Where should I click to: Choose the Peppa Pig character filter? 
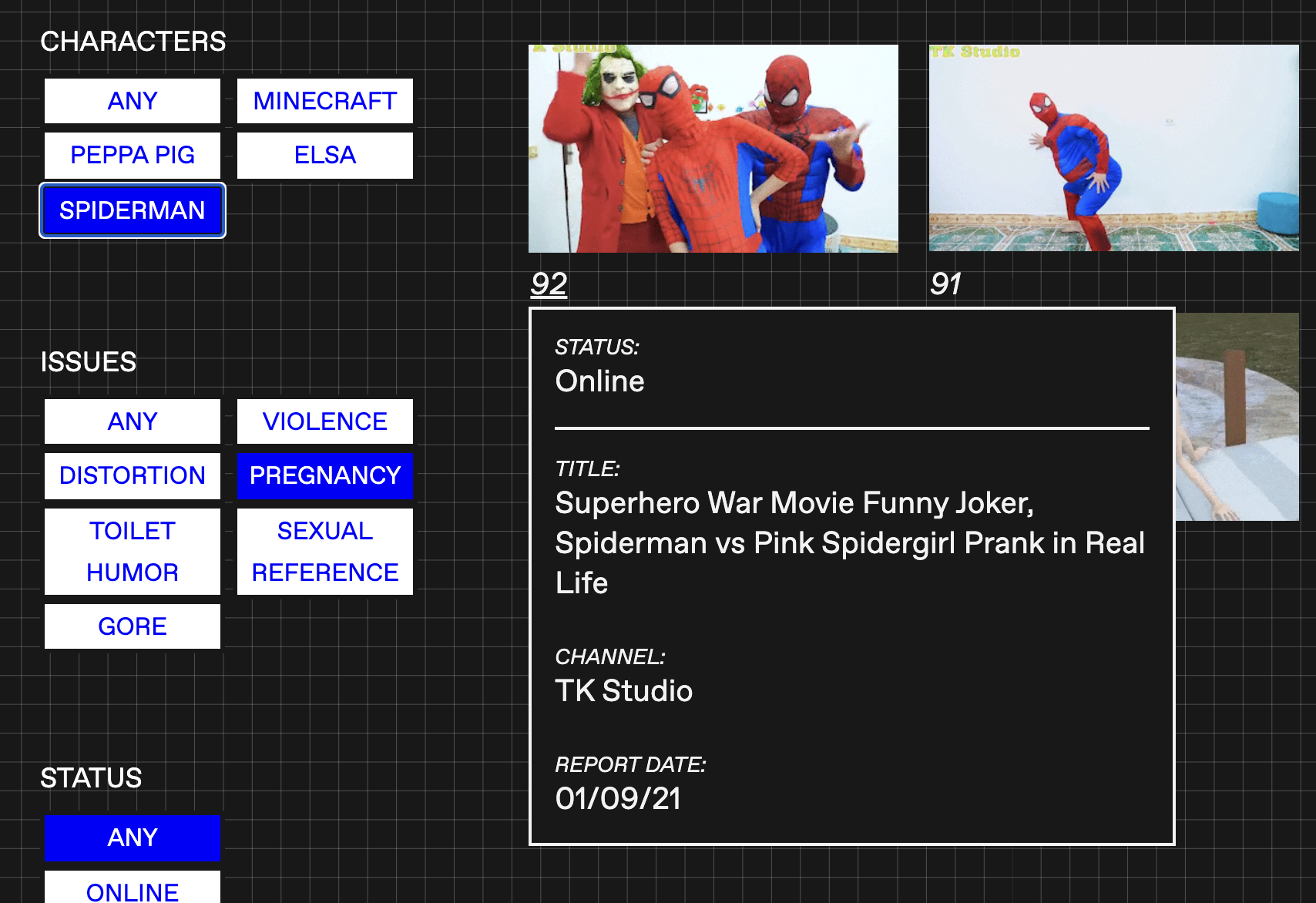pos(133,155)
